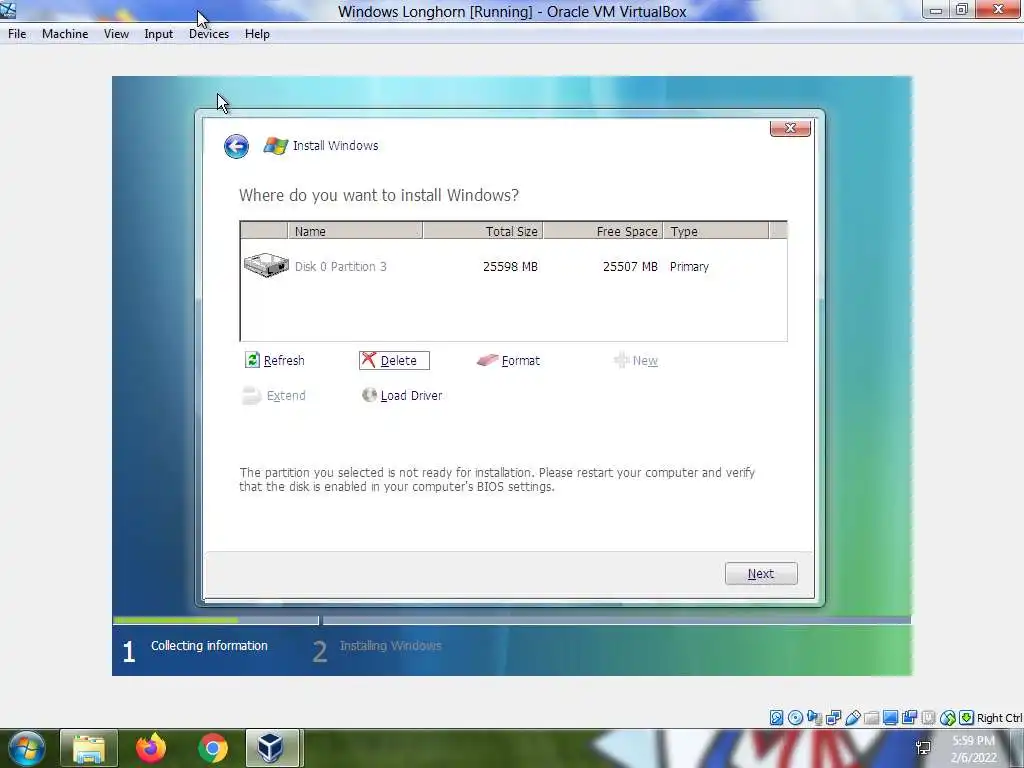Click the VirtualBox shared folders icon
This screenshot has width=1024, height=768.
click(x=871, y=718)
